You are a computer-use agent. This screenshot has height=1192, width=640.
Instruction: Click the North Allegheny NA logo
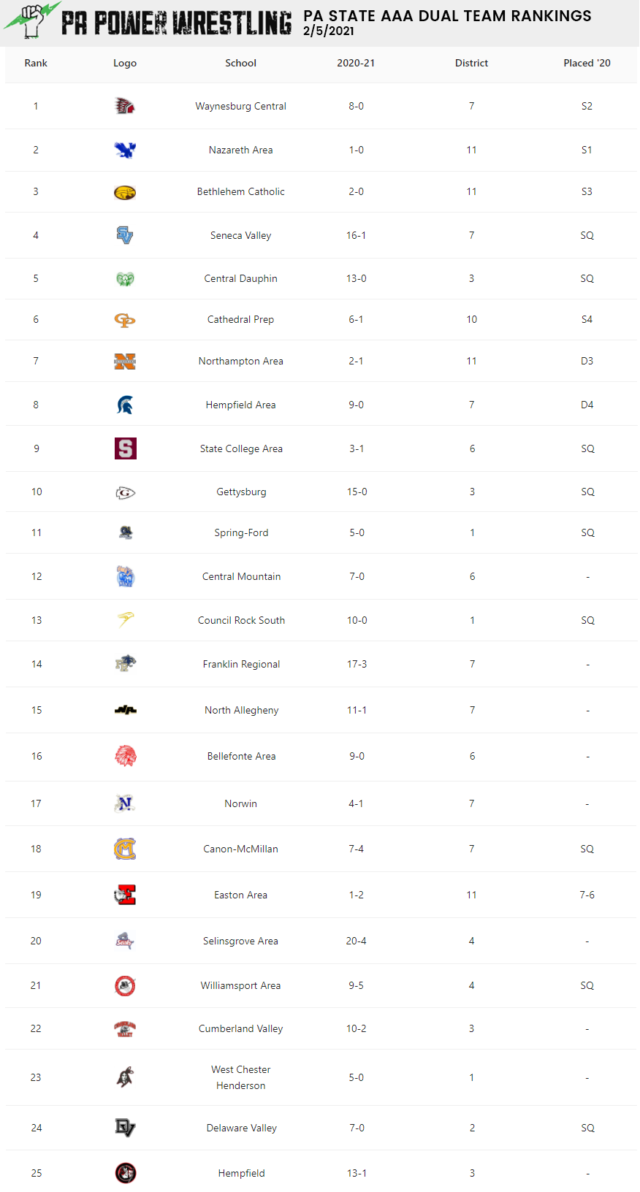125,710
